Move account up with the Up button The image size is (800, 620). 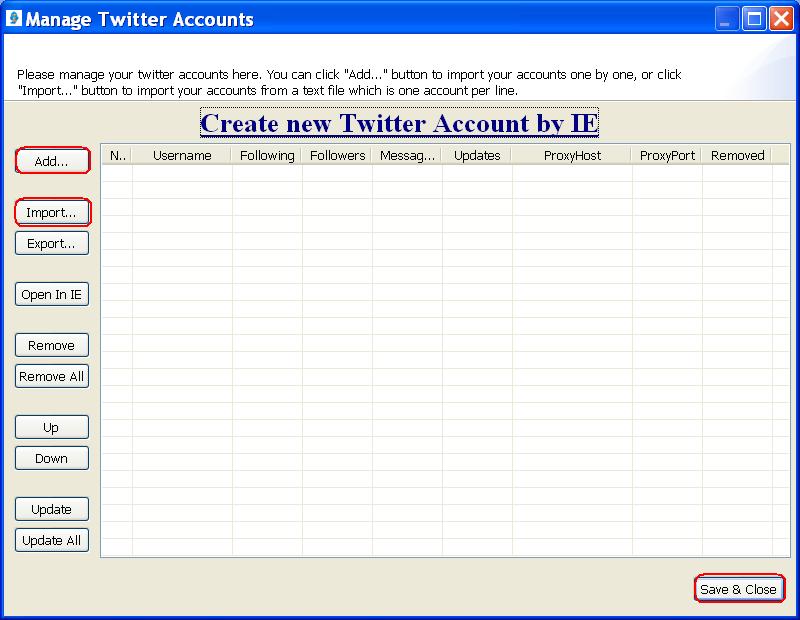click(52, 427)
